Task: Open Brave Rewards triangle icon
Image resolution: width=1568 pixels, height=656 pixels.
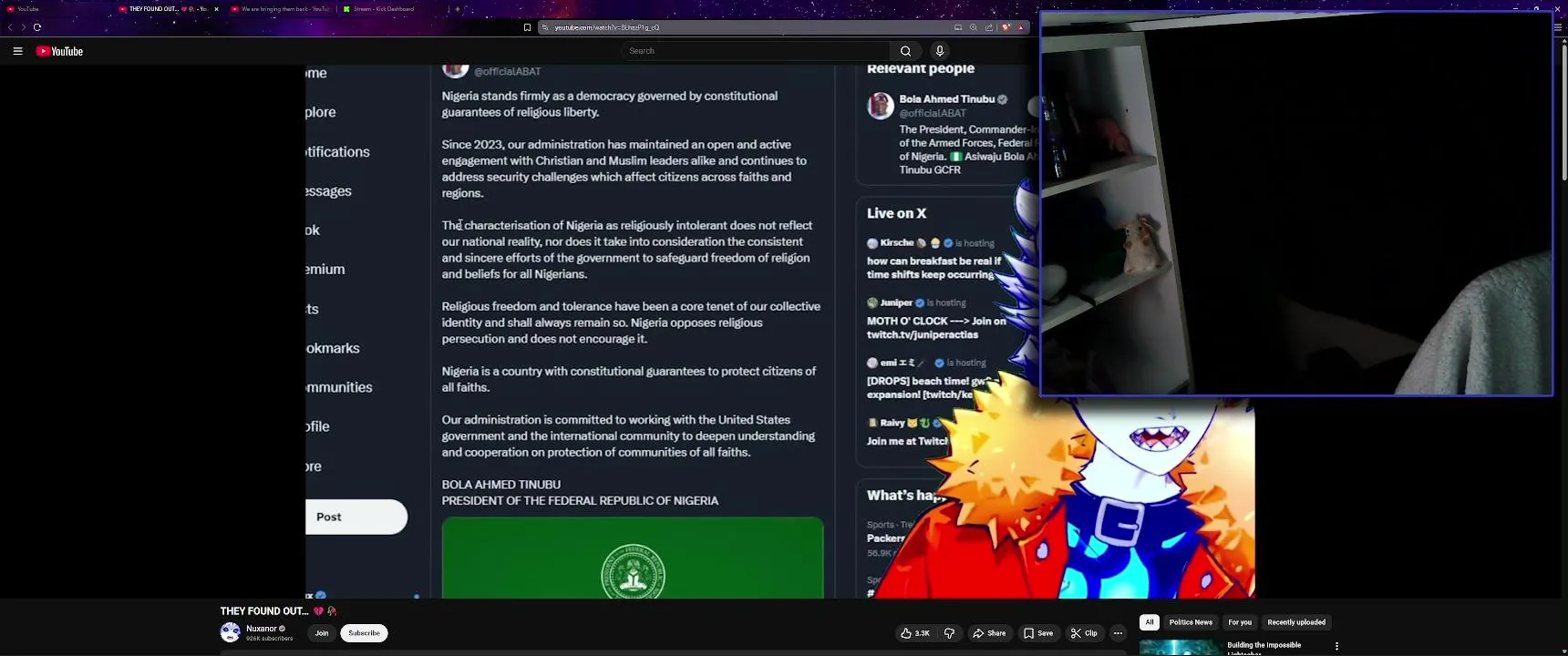Action: tap(1021, 27)
